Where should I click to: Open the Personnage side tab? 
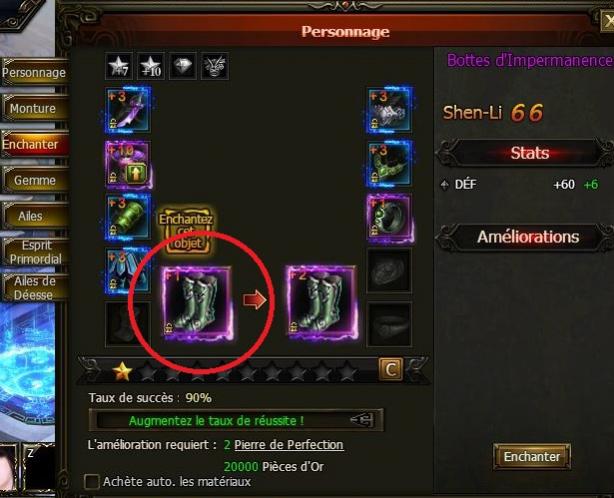coord(34,72)
